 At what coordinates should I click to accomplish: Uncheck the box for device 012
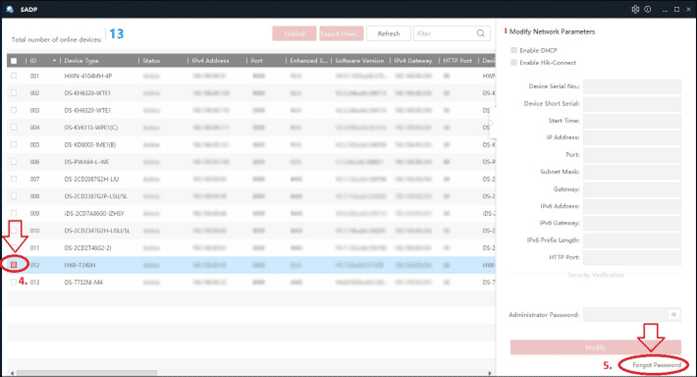click(14, 265)
